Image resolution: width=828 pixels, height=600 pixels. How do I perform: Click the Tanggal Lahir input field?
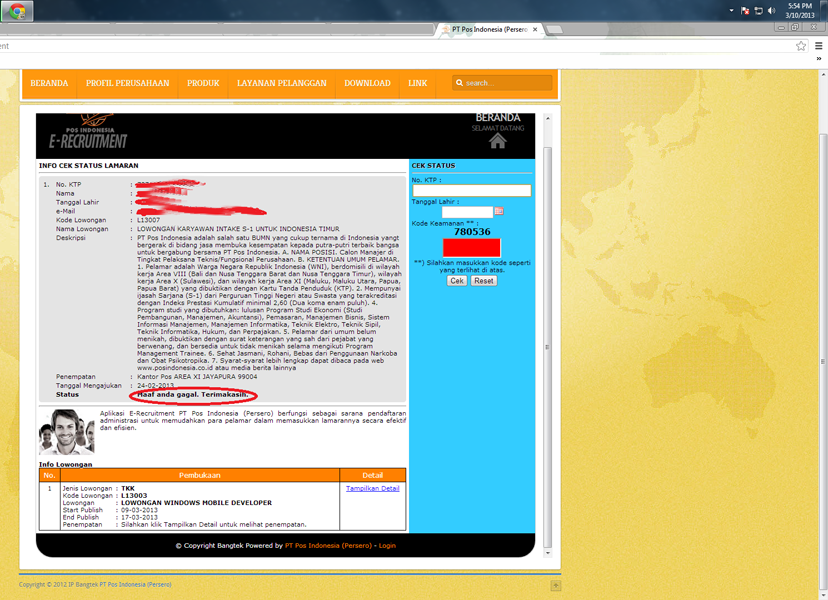pos(467,212)
